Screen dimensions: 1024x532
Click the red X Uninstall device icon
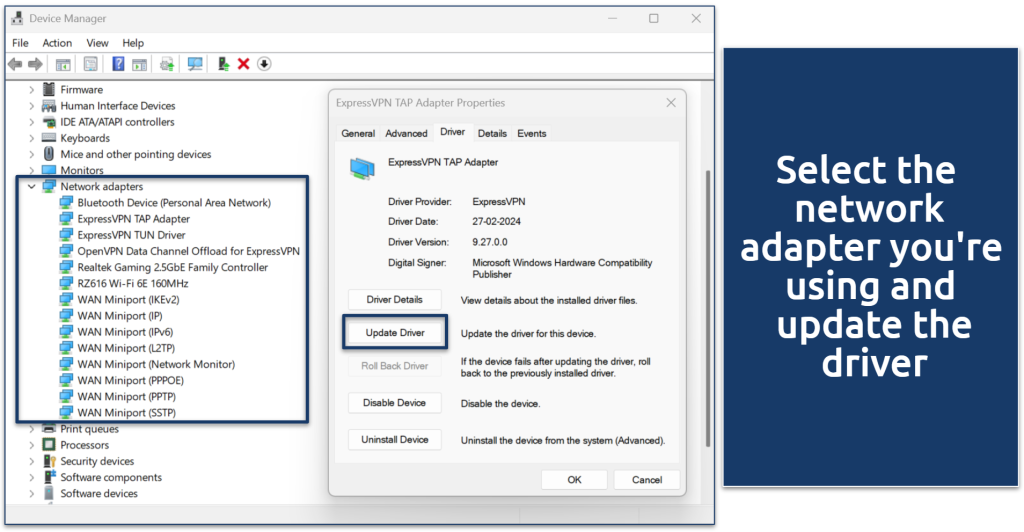pos(243,64)
